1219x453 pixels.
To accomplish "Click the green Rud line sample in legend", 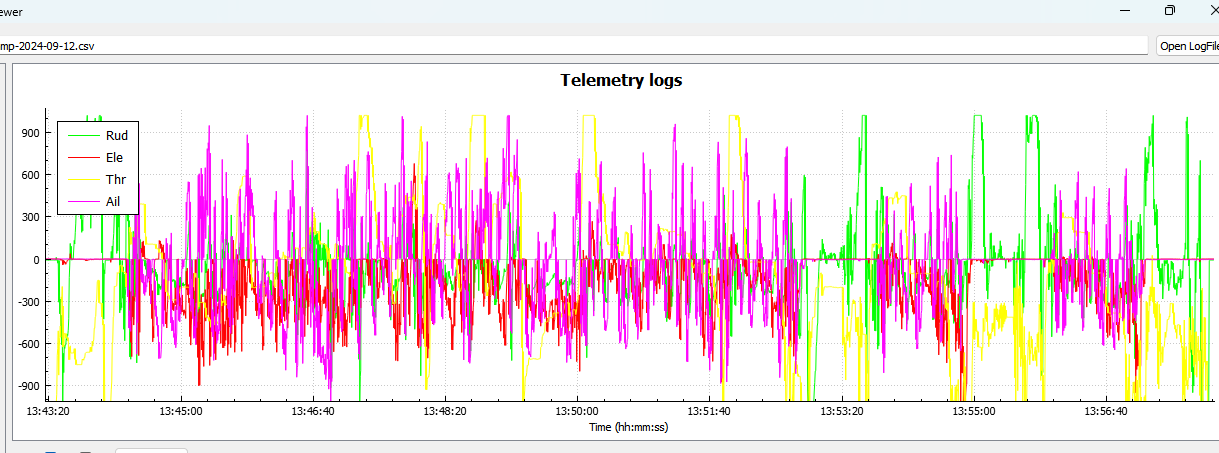I will pyautogui.click(x=82, y=135).
